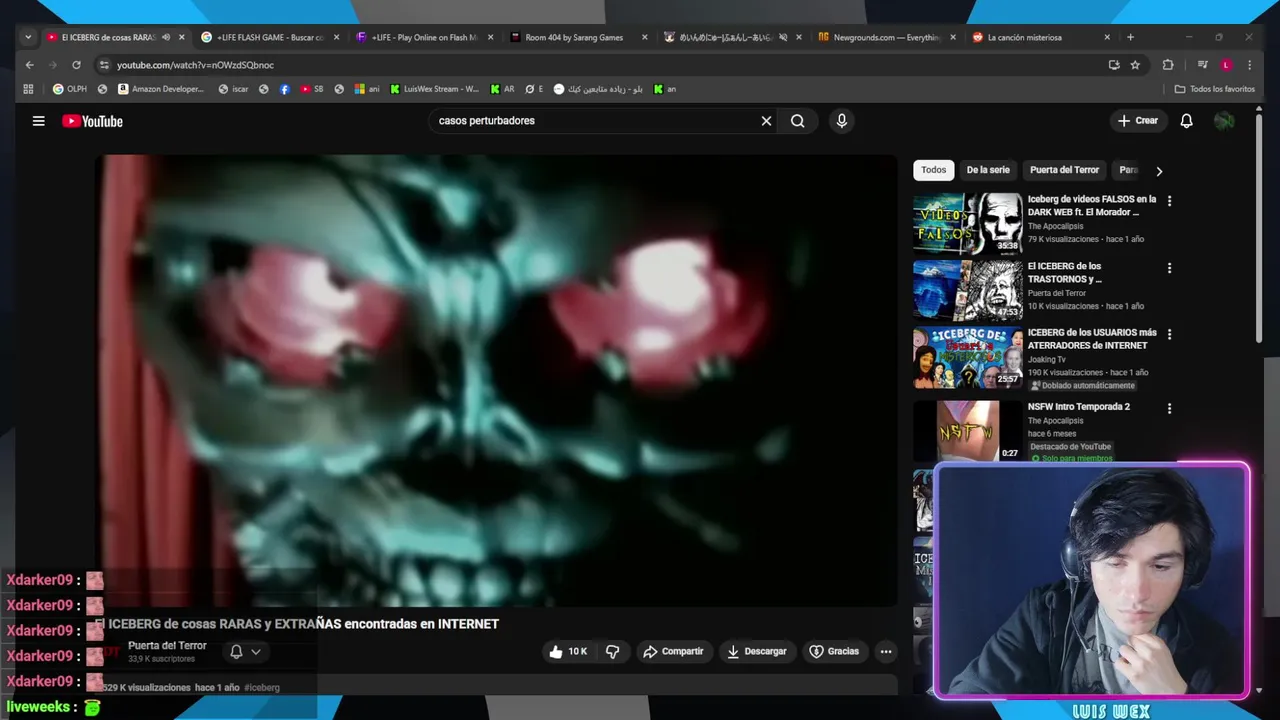Screen dimensions: 1280x720
Task: Close the Room 404 tab
Action: [644, 37]
